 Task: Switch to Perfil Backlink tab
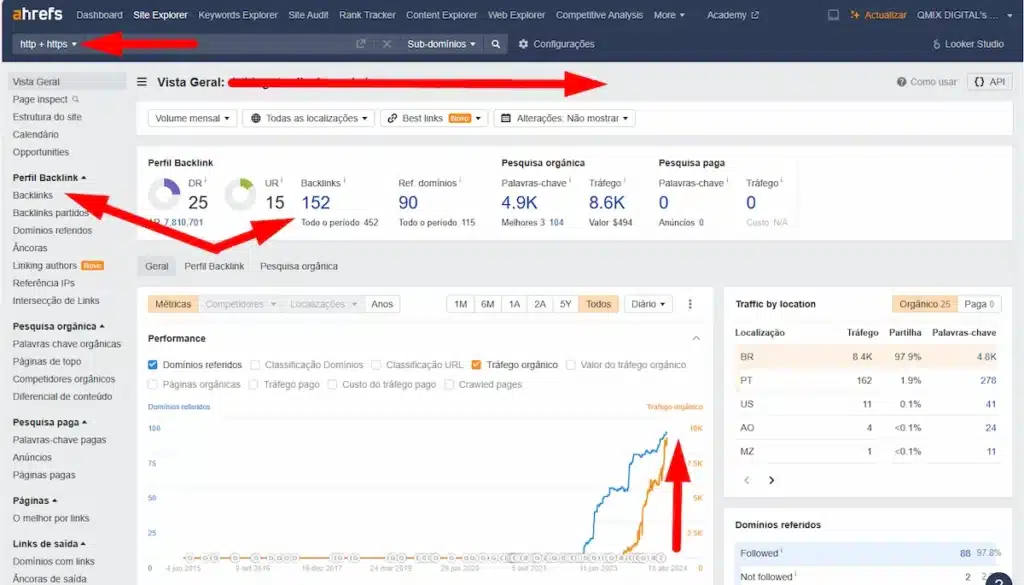point(214,266)
